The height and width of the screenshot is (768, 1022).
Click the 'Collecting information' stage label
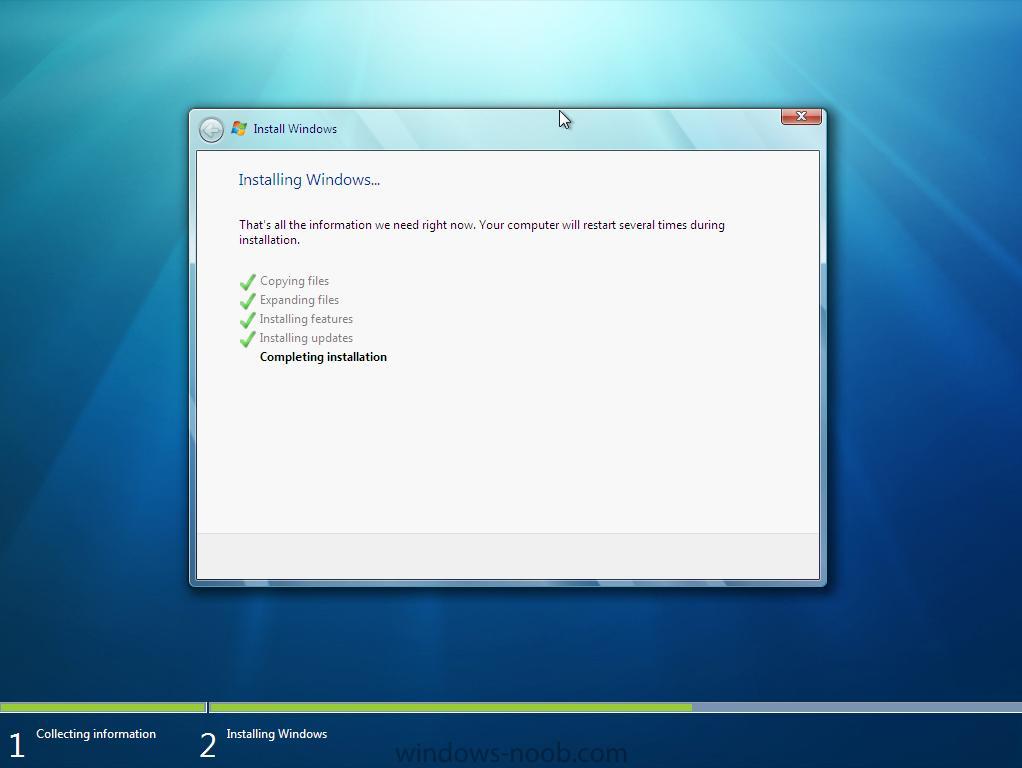pos(96,734)
